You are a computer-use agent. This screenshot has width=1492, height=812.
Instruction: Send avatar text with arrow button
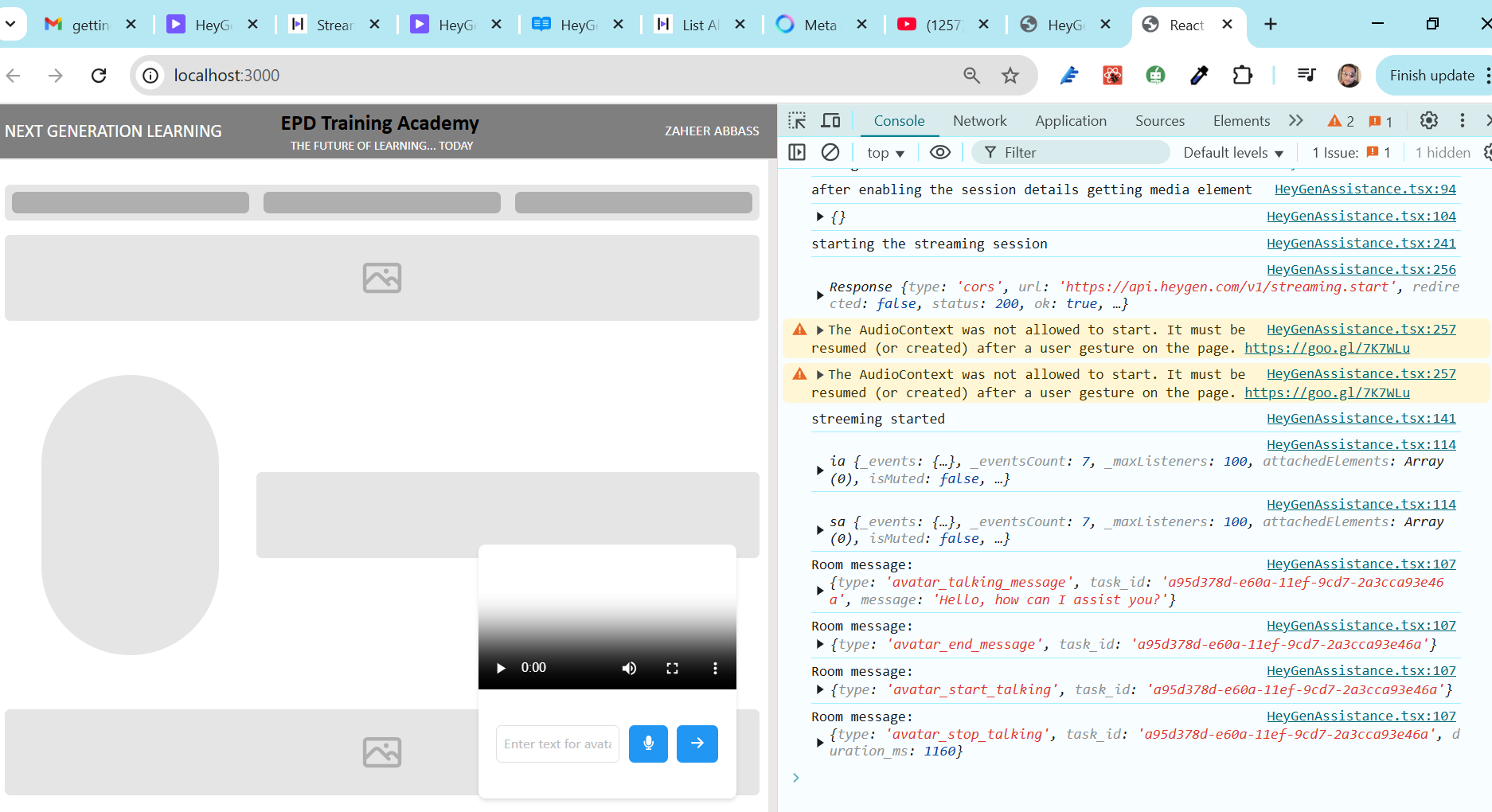tap(697, 744)
